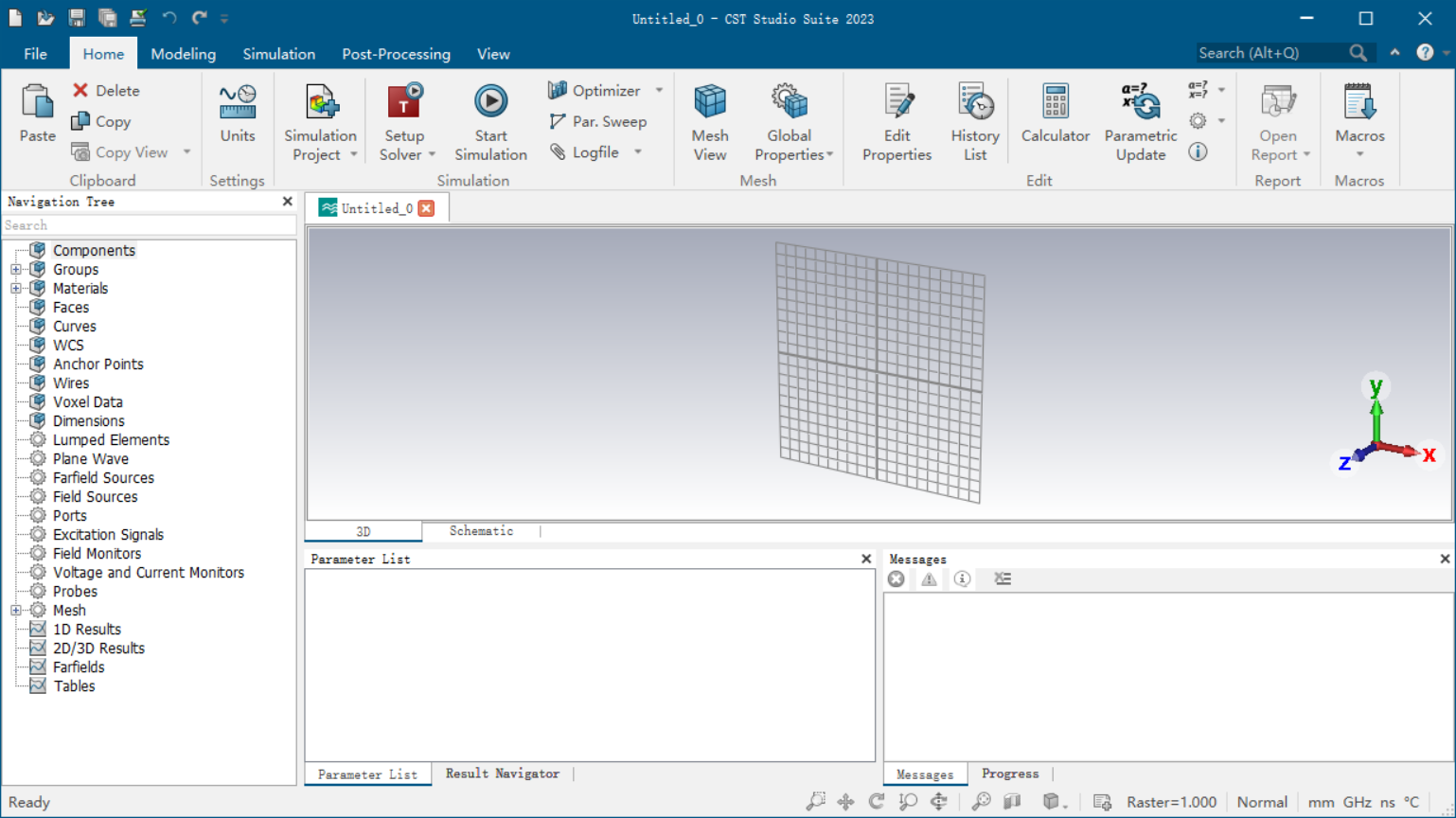The height and width of the screenshot is (818, 1456).
Task: Open the File menu
Action: tap(35, 54)
